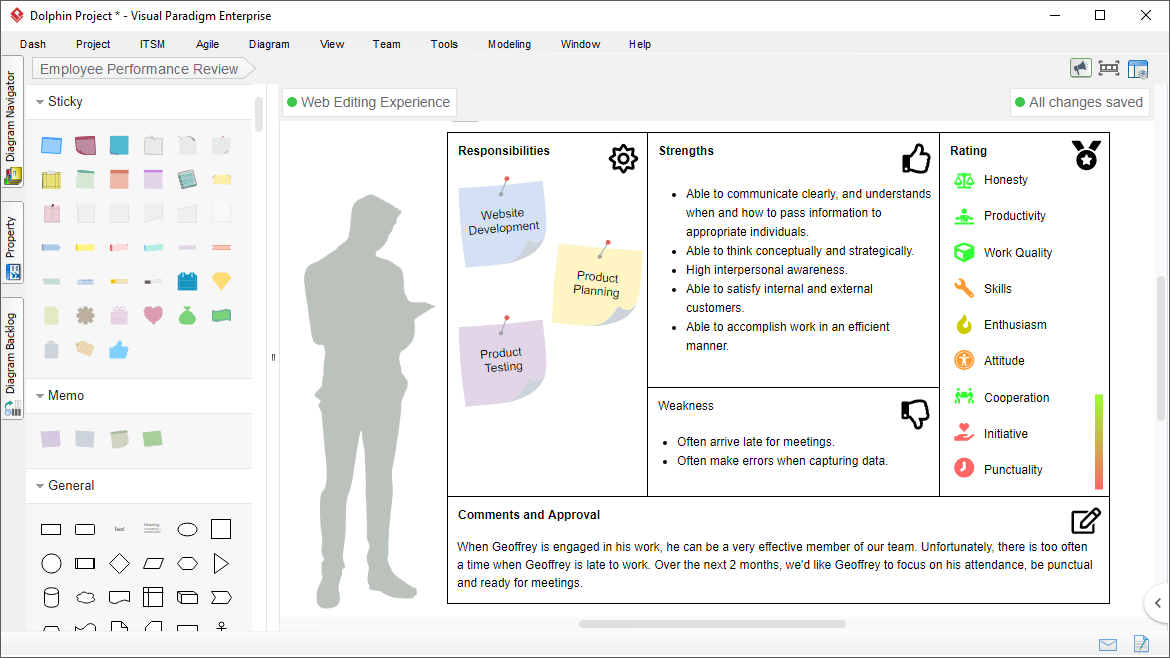
Task: Choose the pink gift box shape
Action: 119,316
